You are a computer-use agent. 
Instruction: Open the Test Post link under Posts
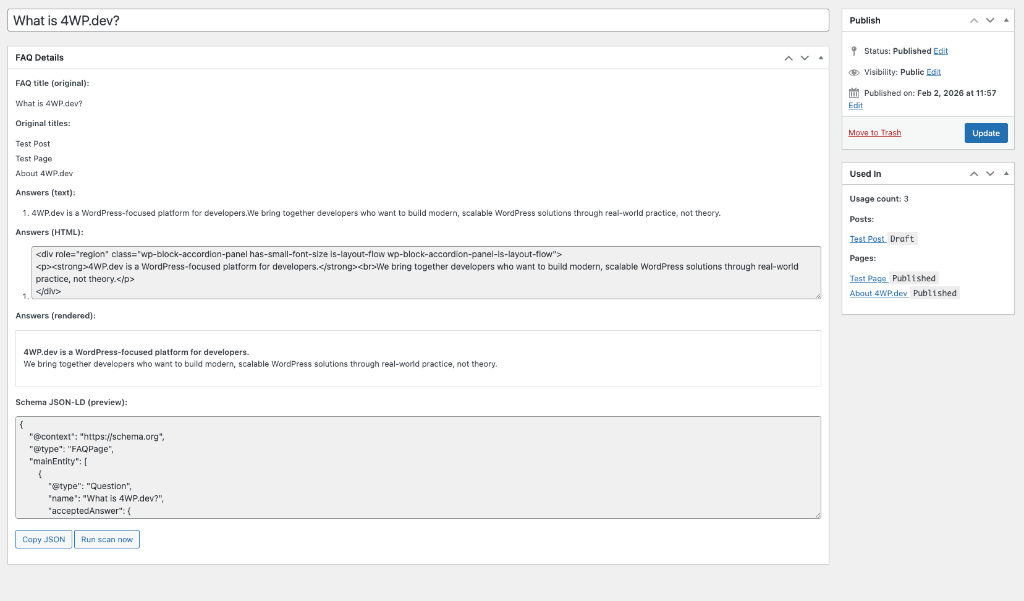click(x=868, y=238)
